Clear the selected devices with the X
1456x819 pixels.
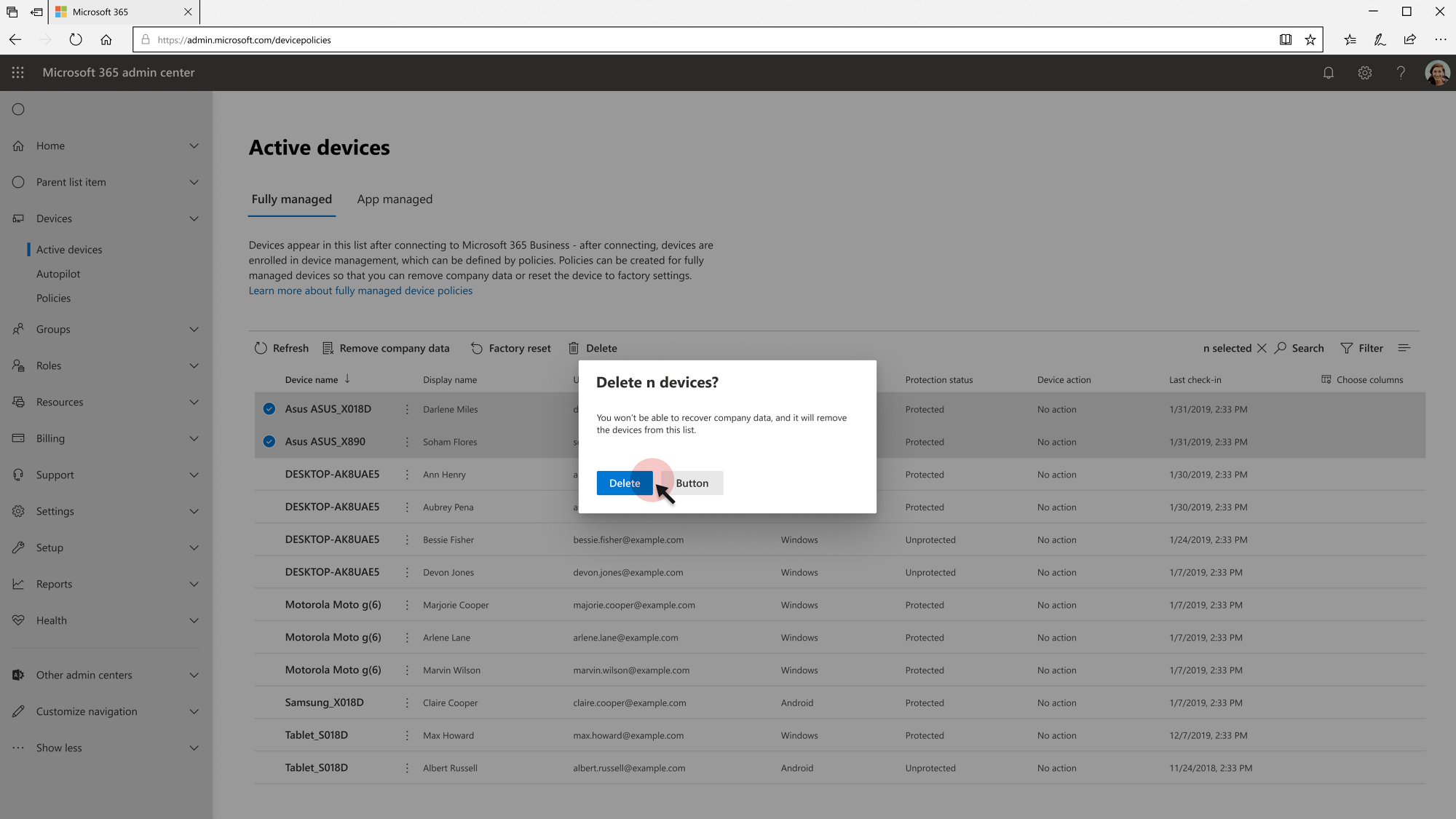click(x=1262, y=348)
